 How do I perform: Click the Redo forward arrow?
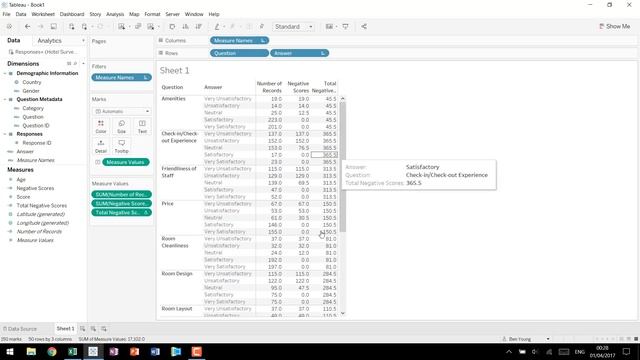coord(40,27)
